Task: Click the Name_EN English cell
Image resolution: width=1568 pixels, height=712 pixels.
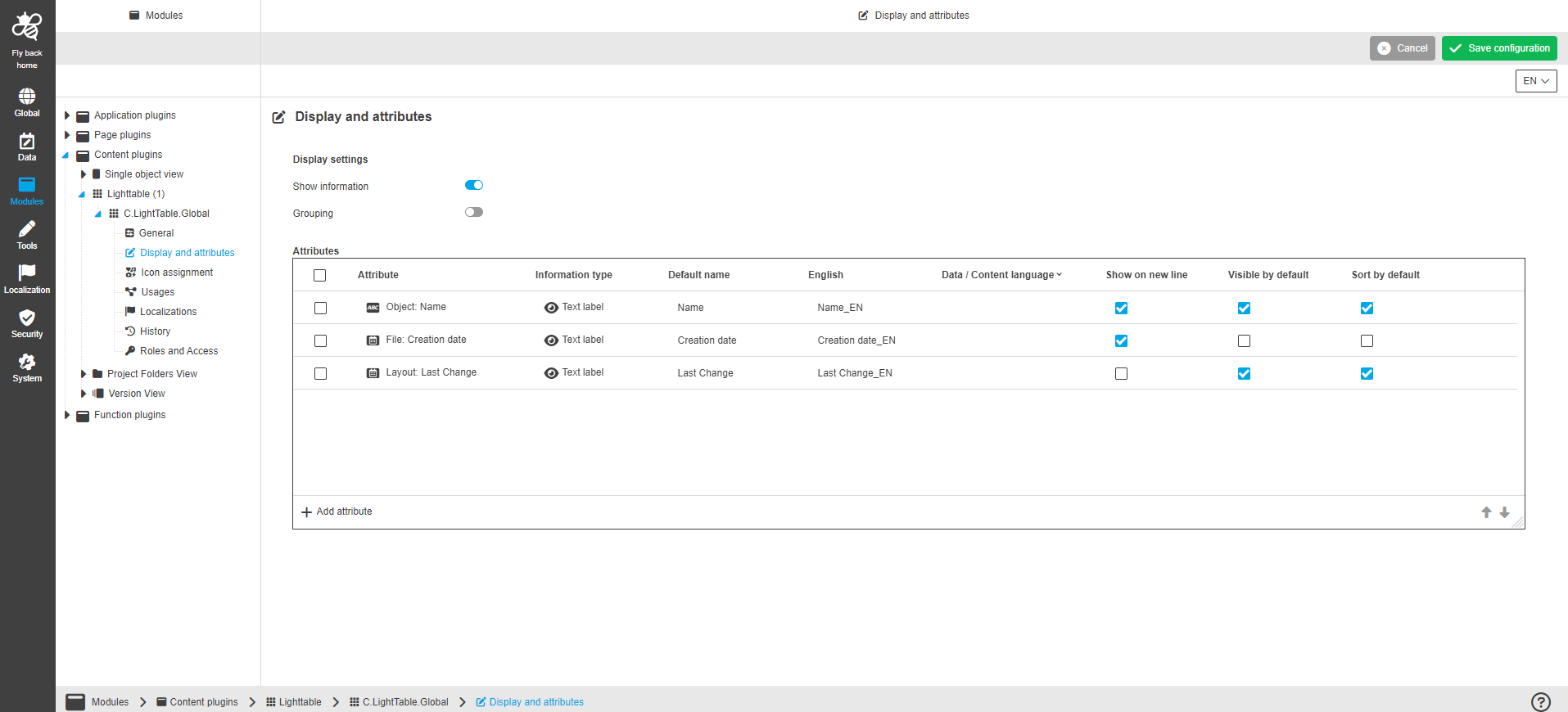Action: tap(840, 308)
